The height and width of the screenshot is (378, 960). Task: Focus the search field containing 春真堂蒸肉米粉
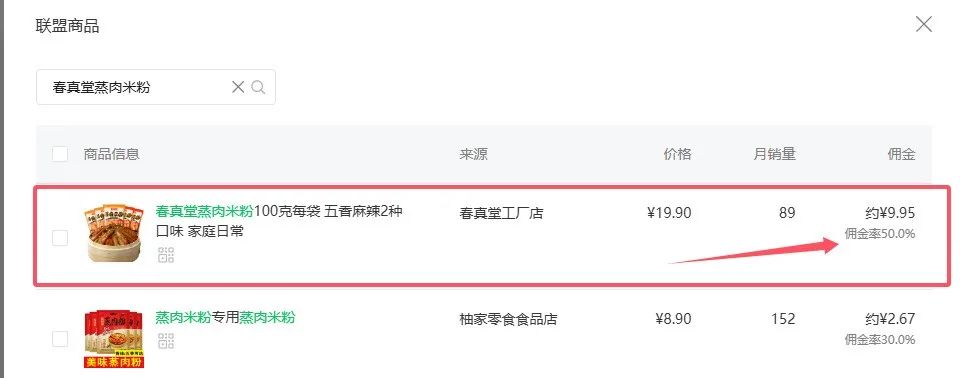coord(156,87)
